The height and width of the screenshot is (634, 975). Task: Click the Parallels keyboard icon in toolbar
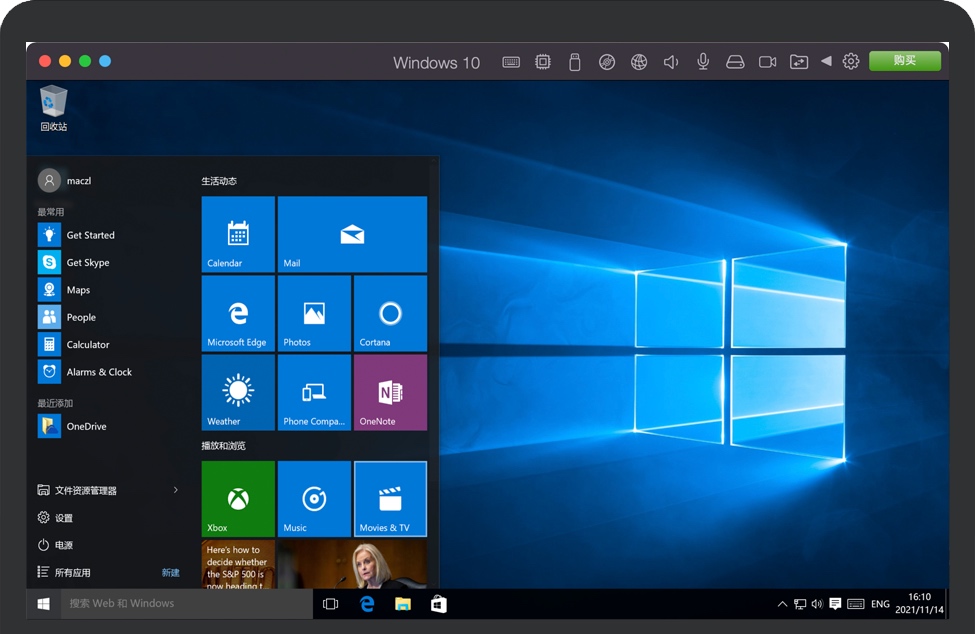point(511,62)
